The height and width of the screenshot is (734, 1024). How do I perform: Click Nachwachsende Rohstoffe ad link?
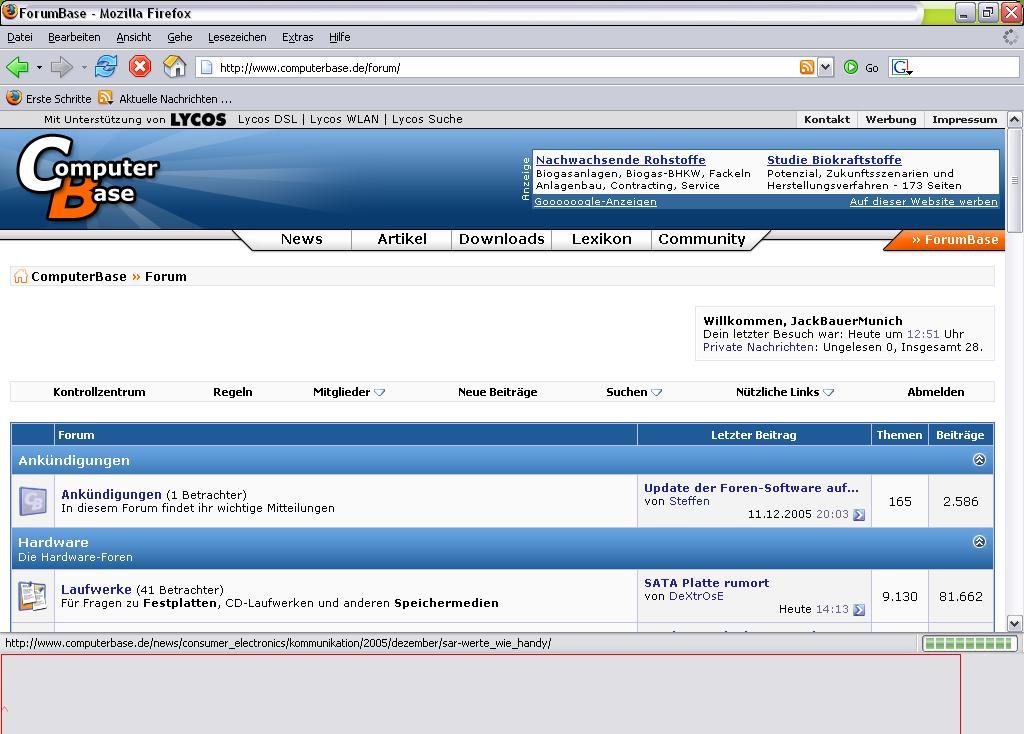pyautogui.click(x=620, y=160)
